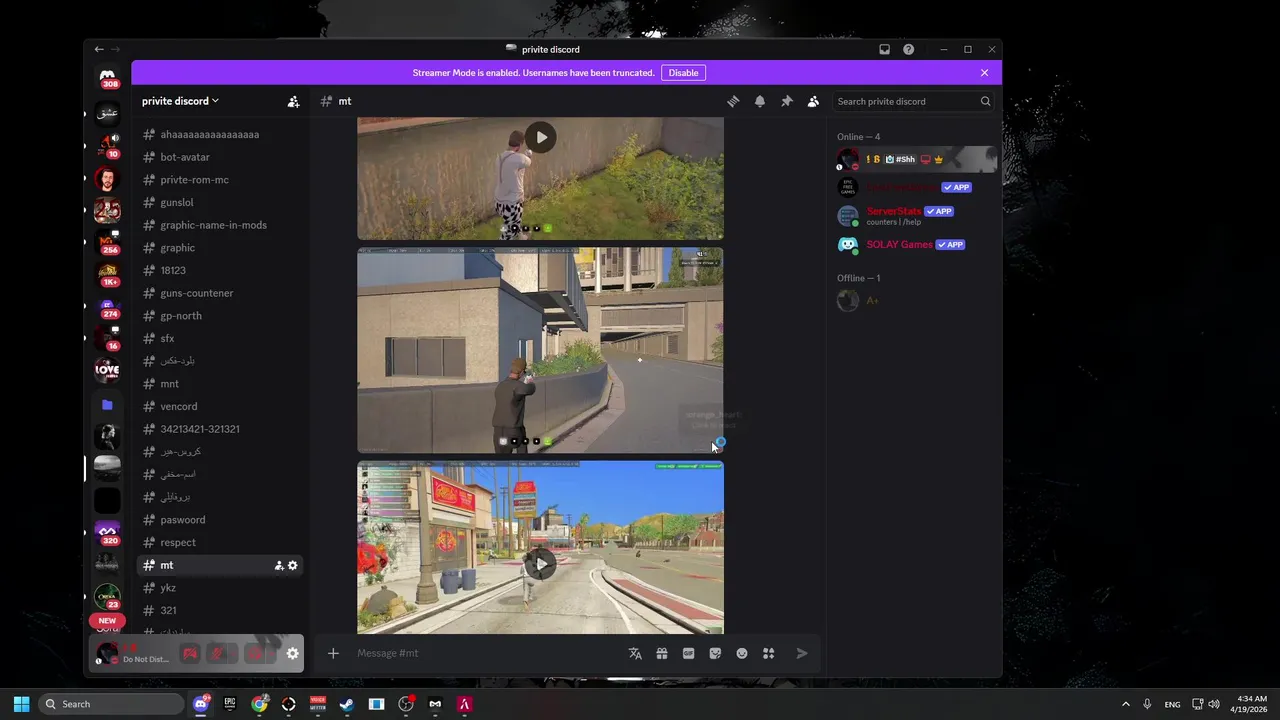Image resolution: width=1280 pixels, height=720 pixels.
Task: Open the bot-avatar channel
Action: tap(220, 157)
